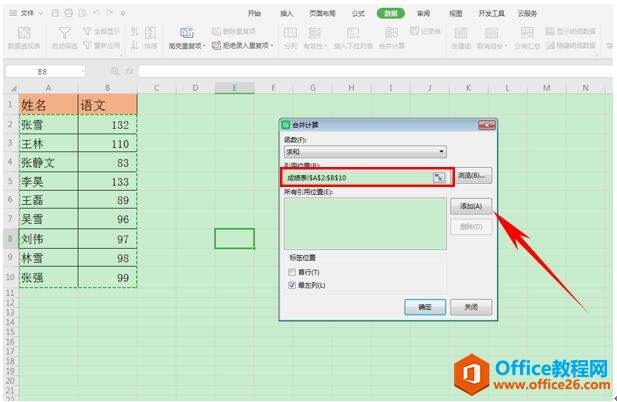Click the undo arrow icon

point(96,13)
